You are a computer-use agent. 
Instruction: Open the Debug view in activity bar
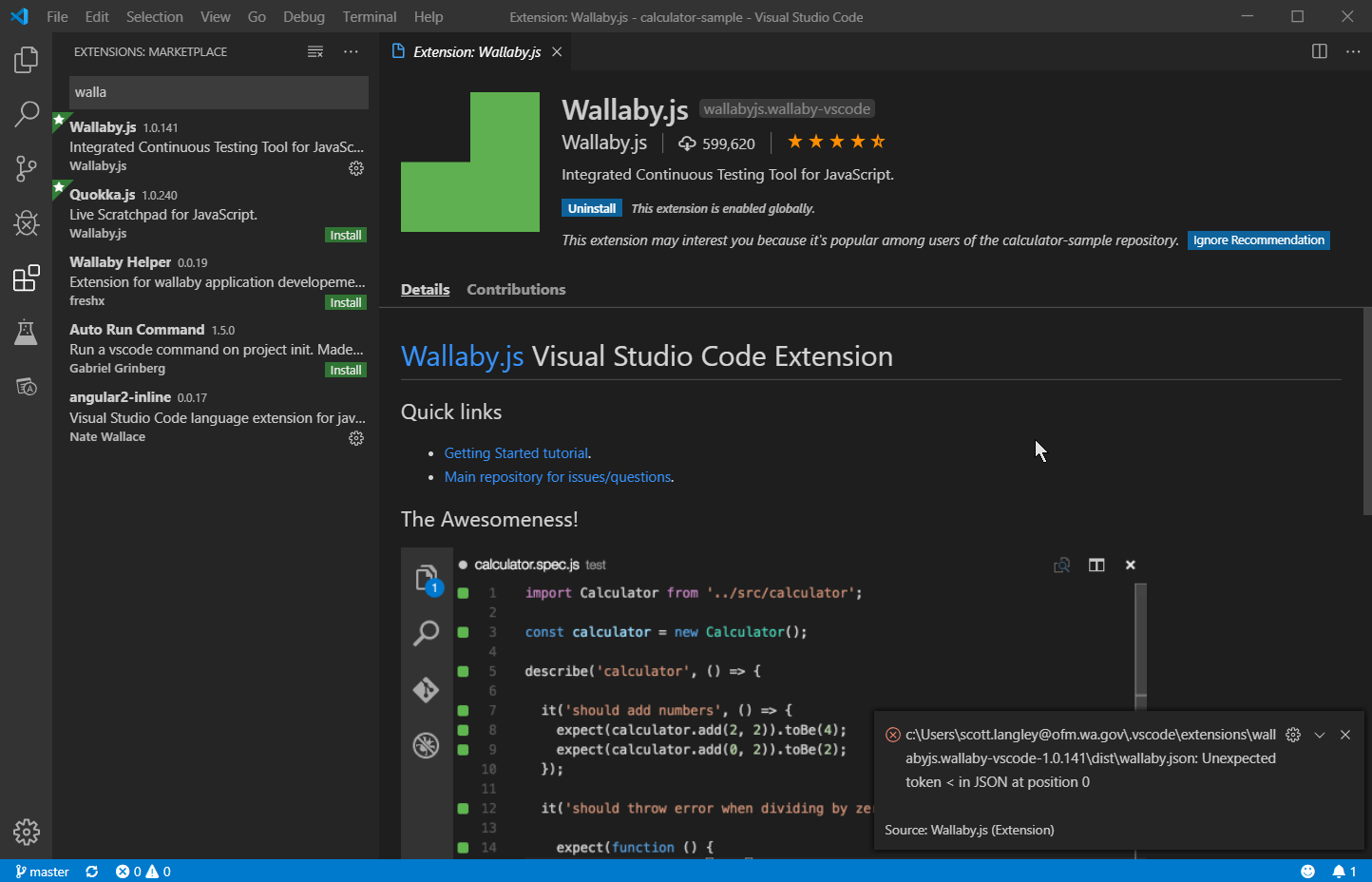[26, 223]
